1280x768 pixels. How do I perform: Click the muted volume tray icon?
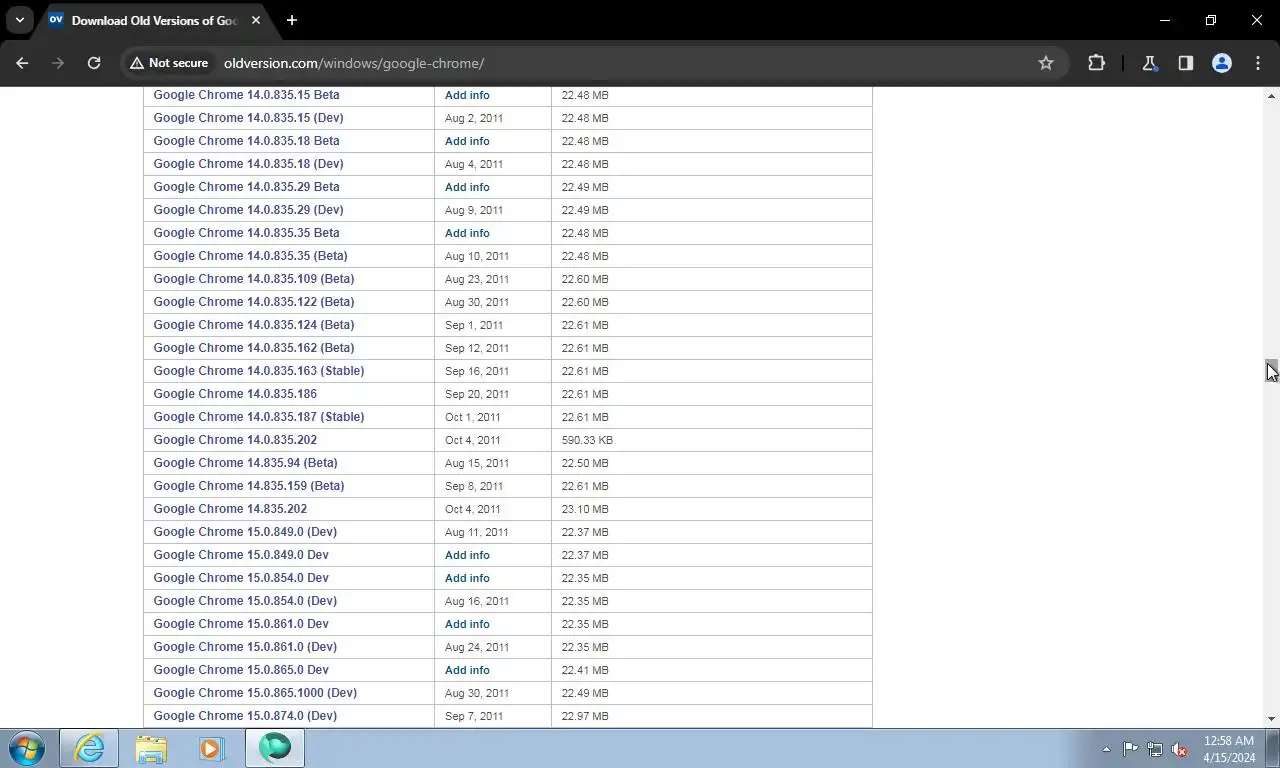coord(1180,749)
